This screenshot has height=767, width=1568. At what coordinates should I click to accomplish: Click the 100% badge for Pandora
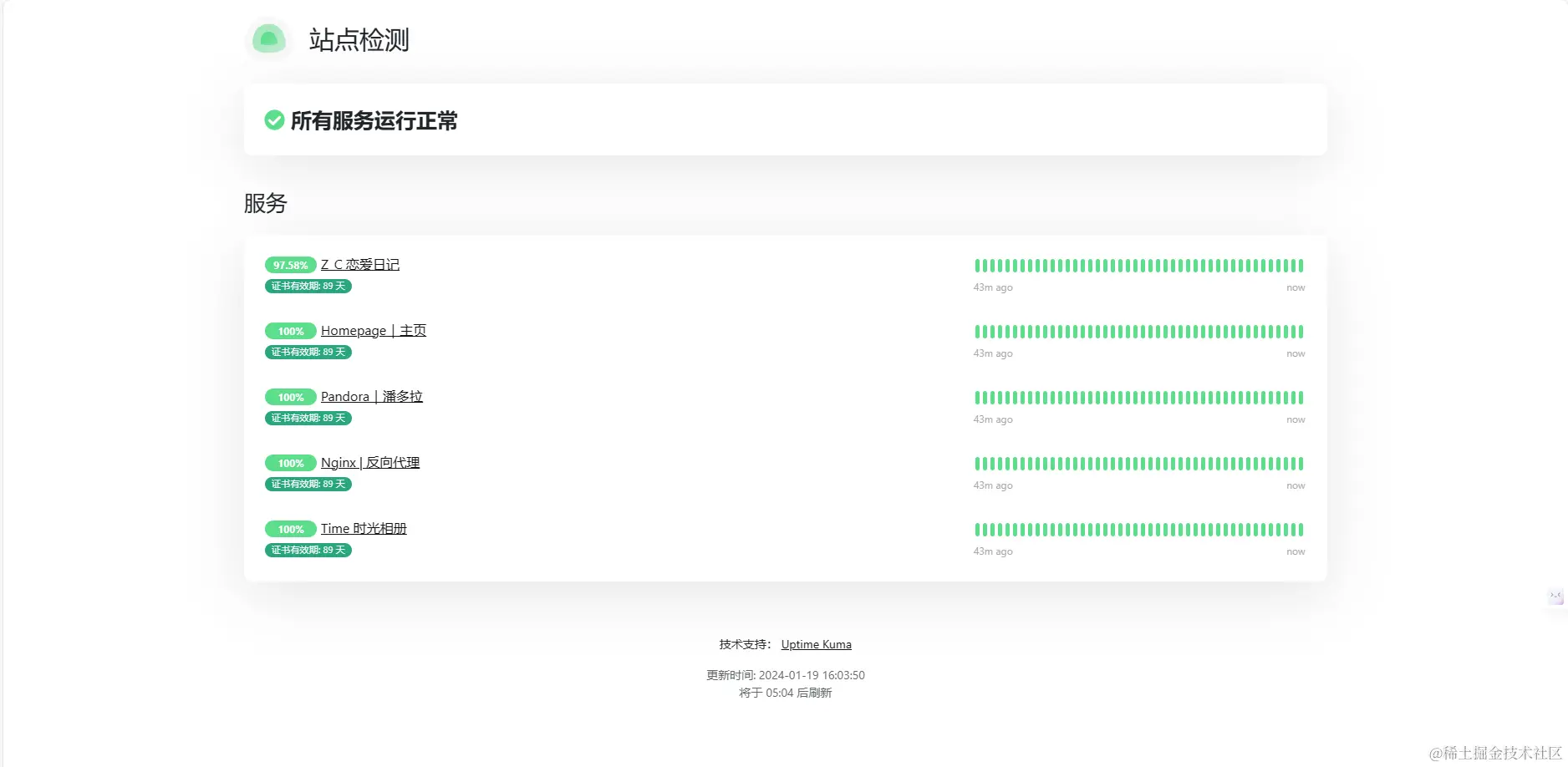click(x=291, y=397)
